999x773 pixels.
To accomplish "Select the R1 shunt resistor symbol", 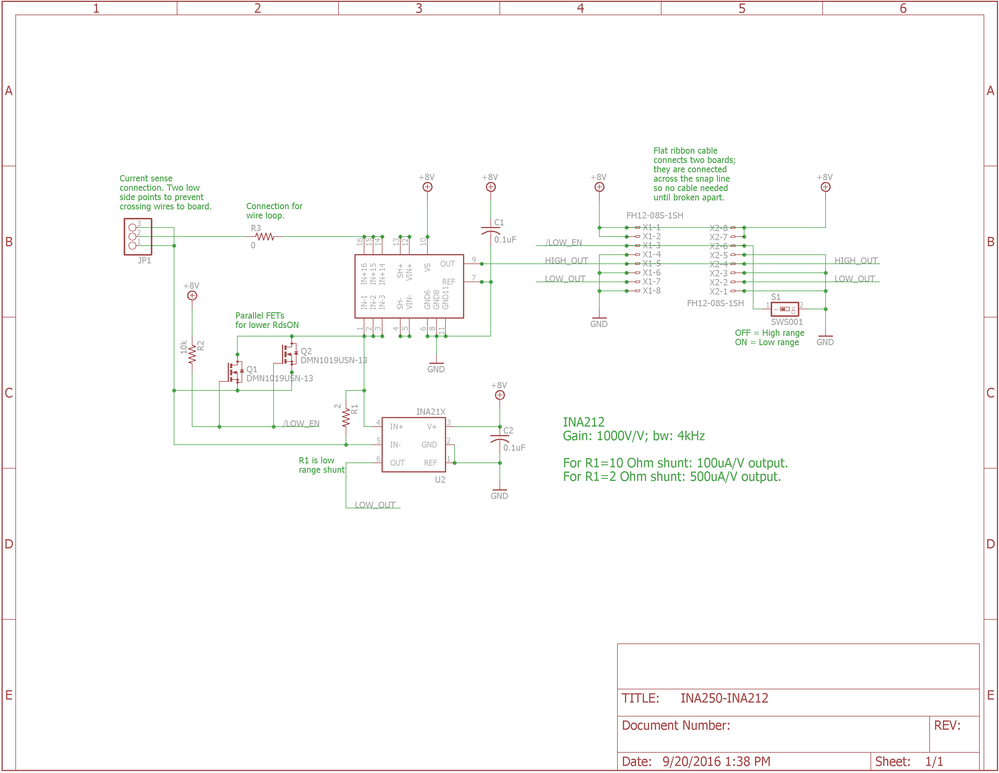I will click(x=346, y=417).
